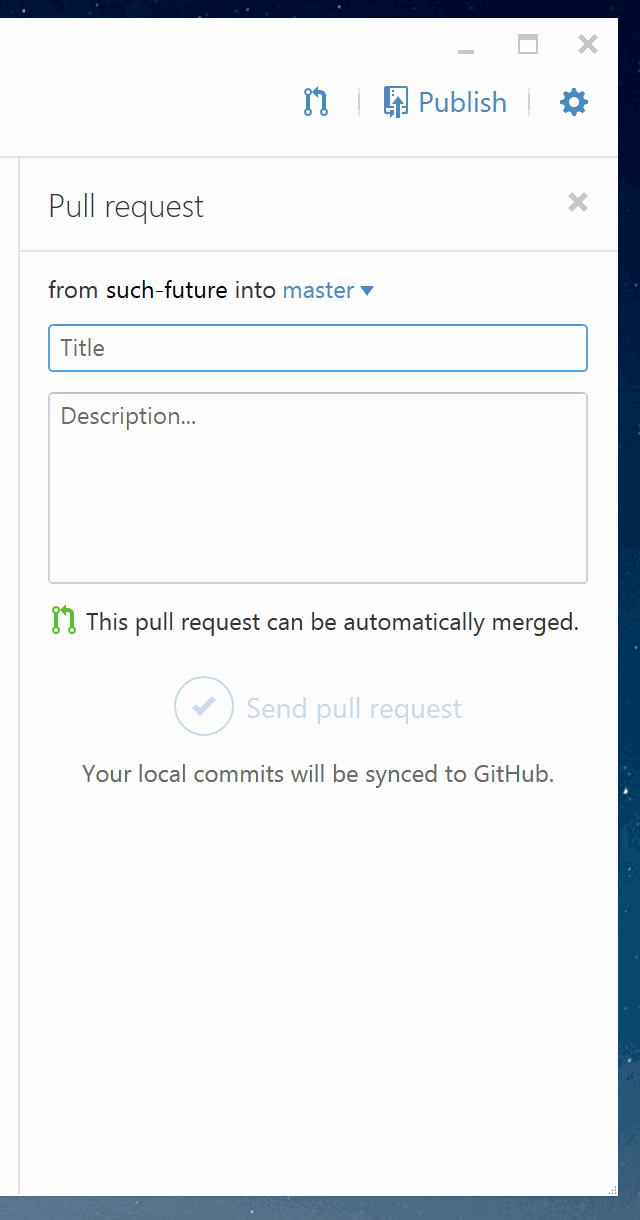Close the Pull request panel
640x1220 pixels.
(577, 203)
